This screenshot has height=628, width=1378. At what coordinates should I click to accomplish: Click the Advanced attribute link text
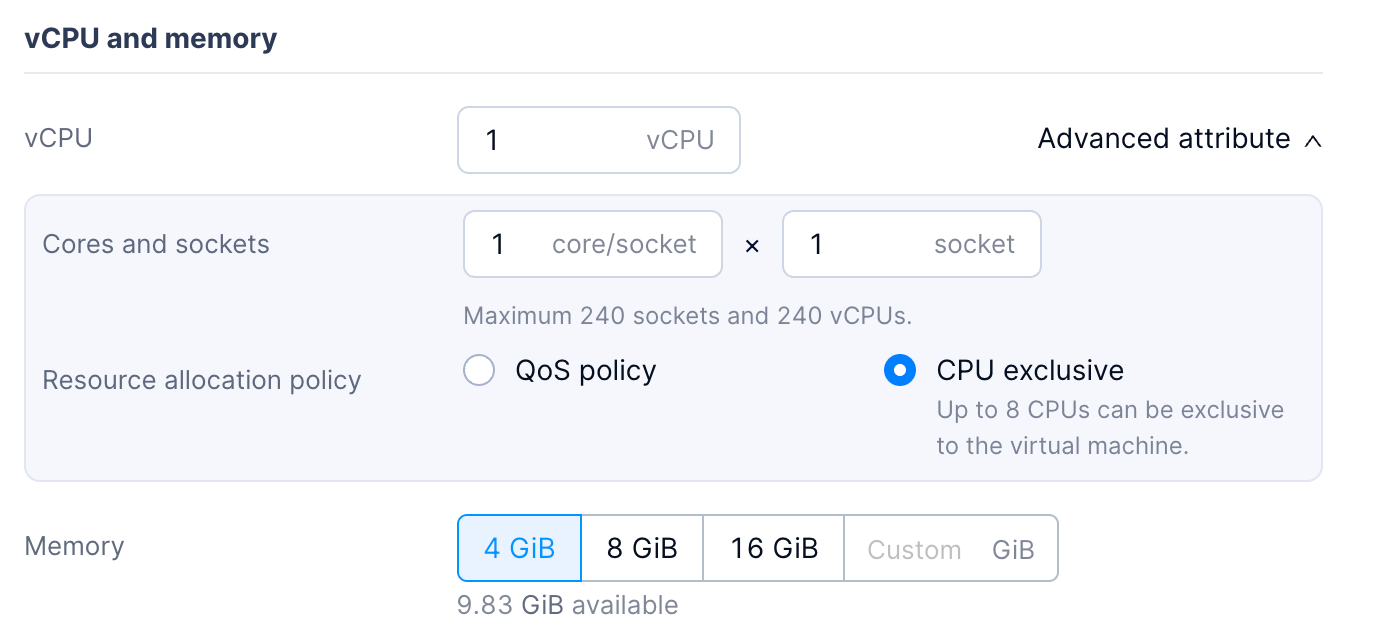pyautogui.click(x=1163, y=139)
